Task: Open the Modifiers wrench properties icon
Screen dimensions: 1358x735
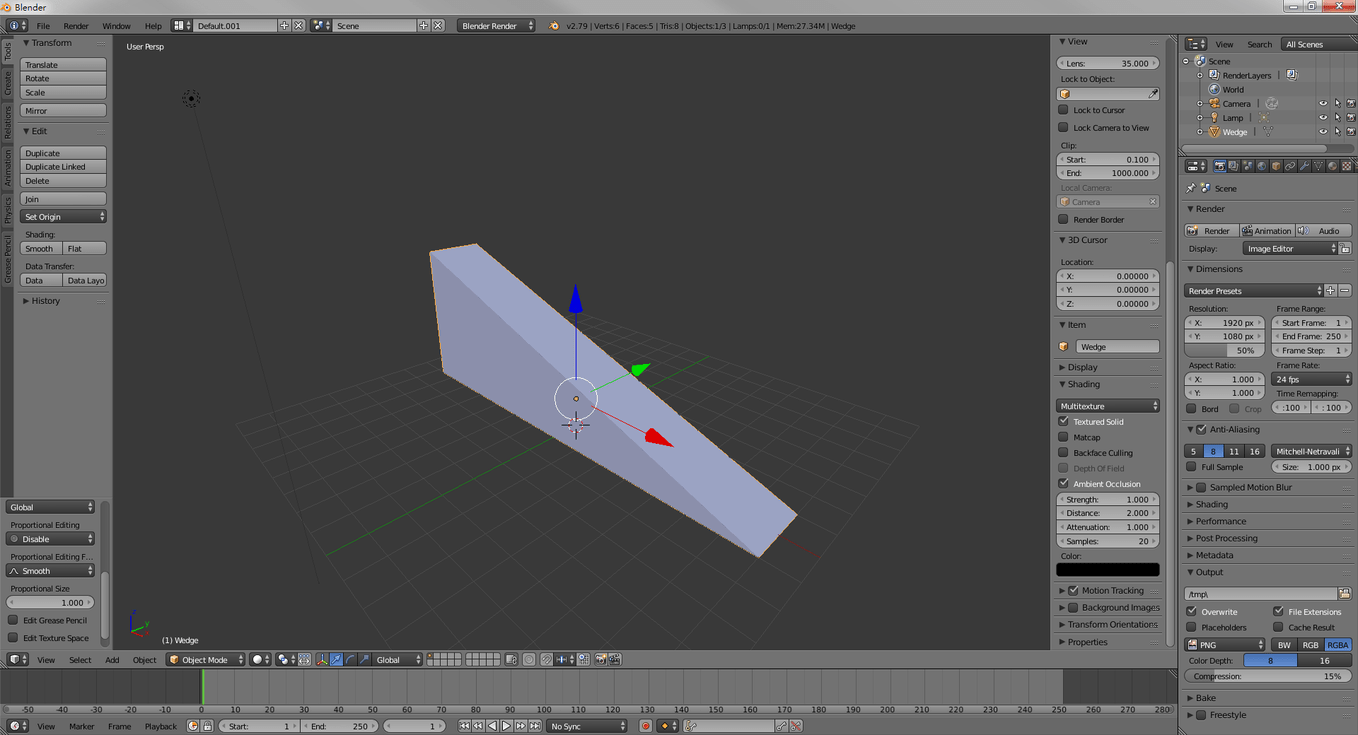Action: [1304, 166]
